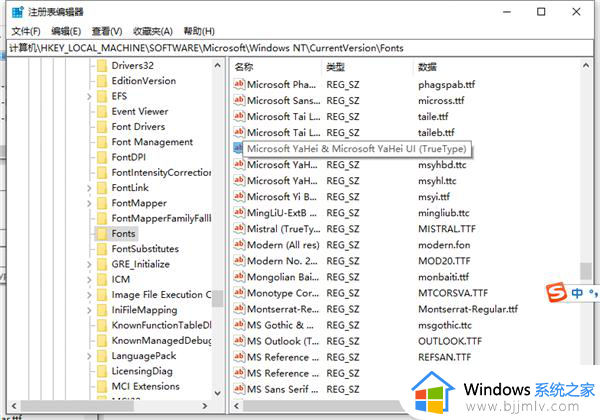This screenshot has width=600, height=420.
Task: Expand the FontLink tree node
Action: (89, 188)
